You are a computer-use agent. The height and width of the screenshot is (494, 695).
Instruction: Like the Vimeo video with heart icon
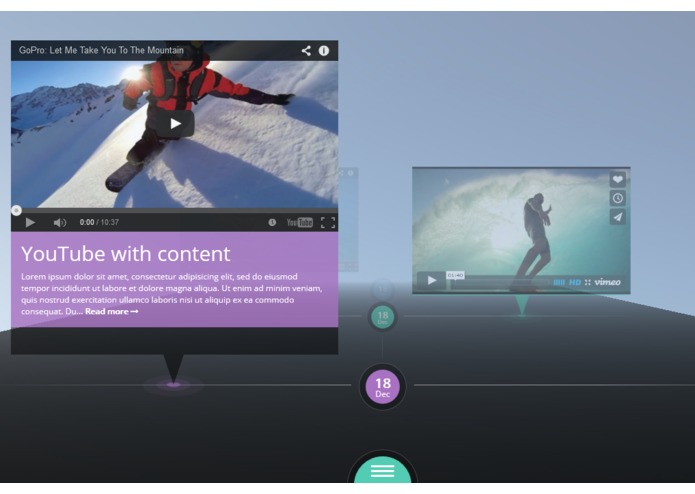click(x=618, y=179)
